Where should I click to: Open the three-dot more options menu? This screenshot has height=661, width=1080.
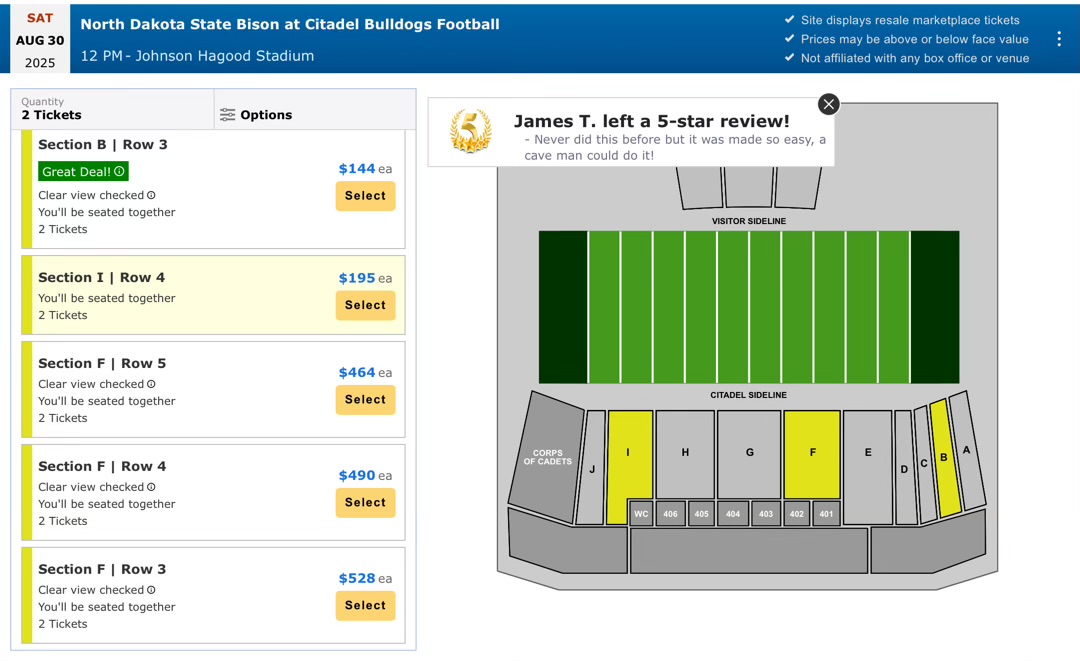1059,39
